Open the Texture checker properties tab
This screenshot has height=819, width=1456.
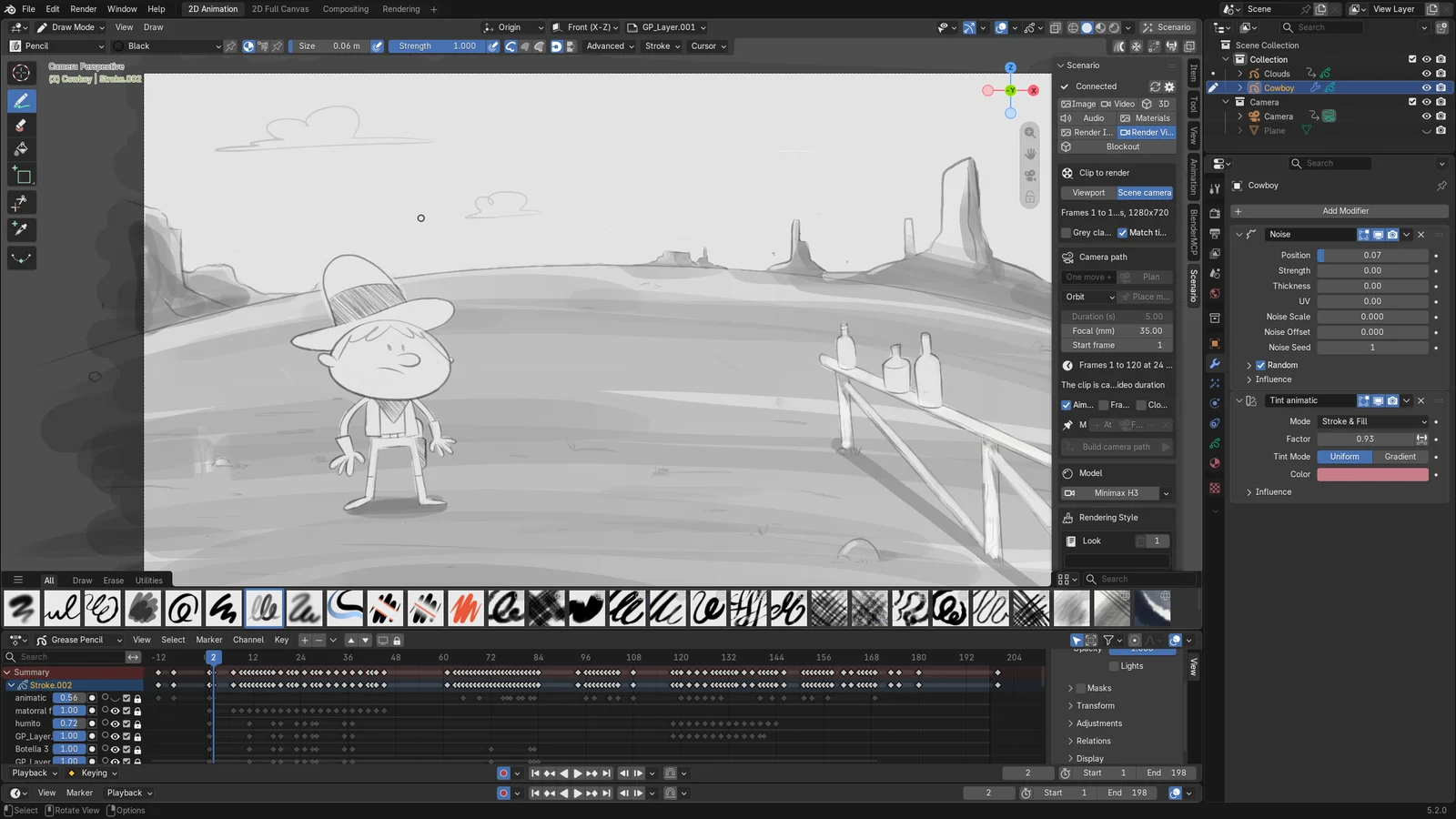tap(1215, 489)
